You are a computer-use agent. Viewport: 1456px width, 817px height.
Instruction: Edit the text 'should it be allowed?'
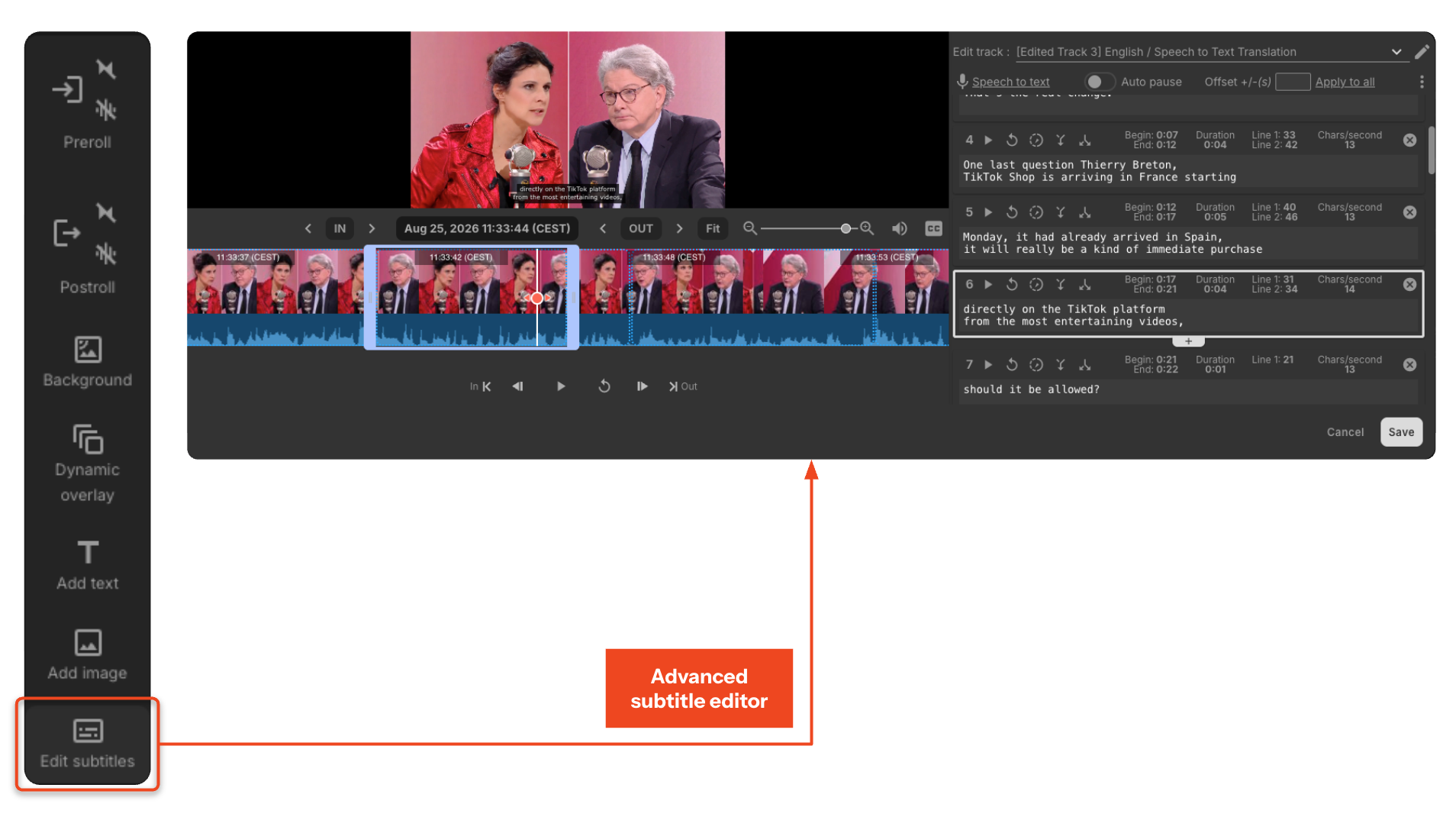click(x=1031, y=389)
